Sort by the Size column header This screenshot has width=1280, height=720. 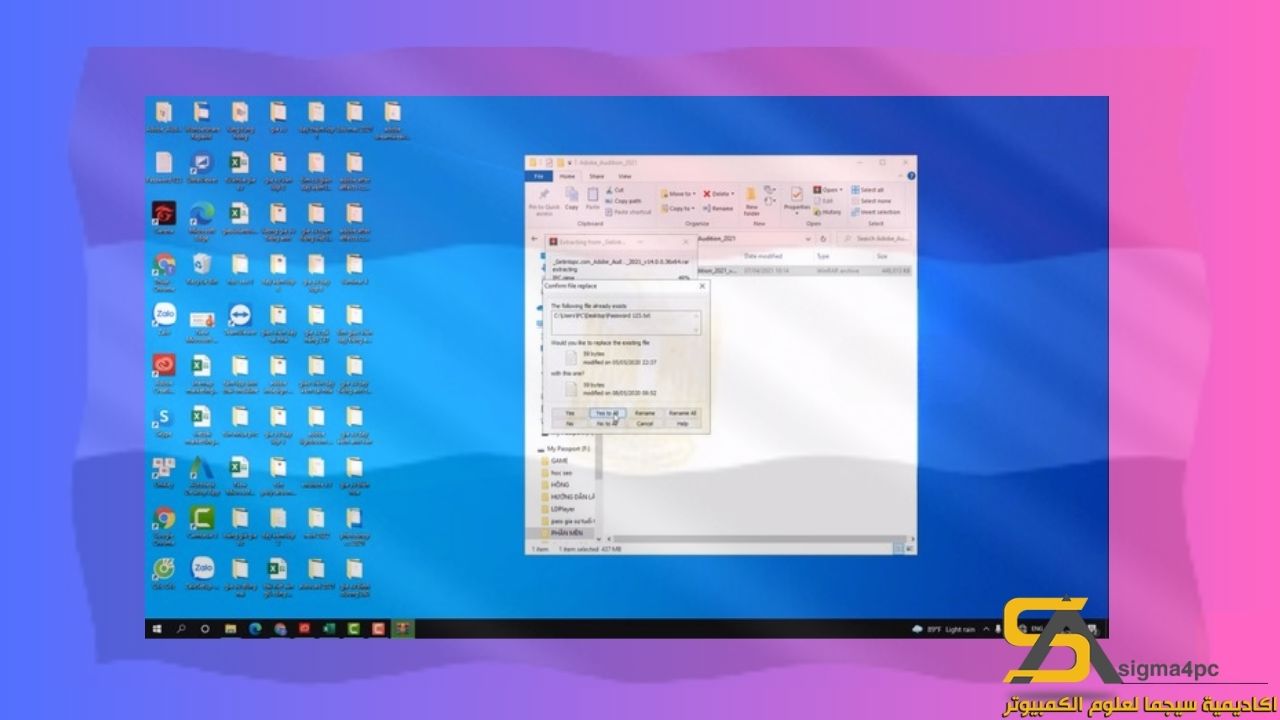882,256
